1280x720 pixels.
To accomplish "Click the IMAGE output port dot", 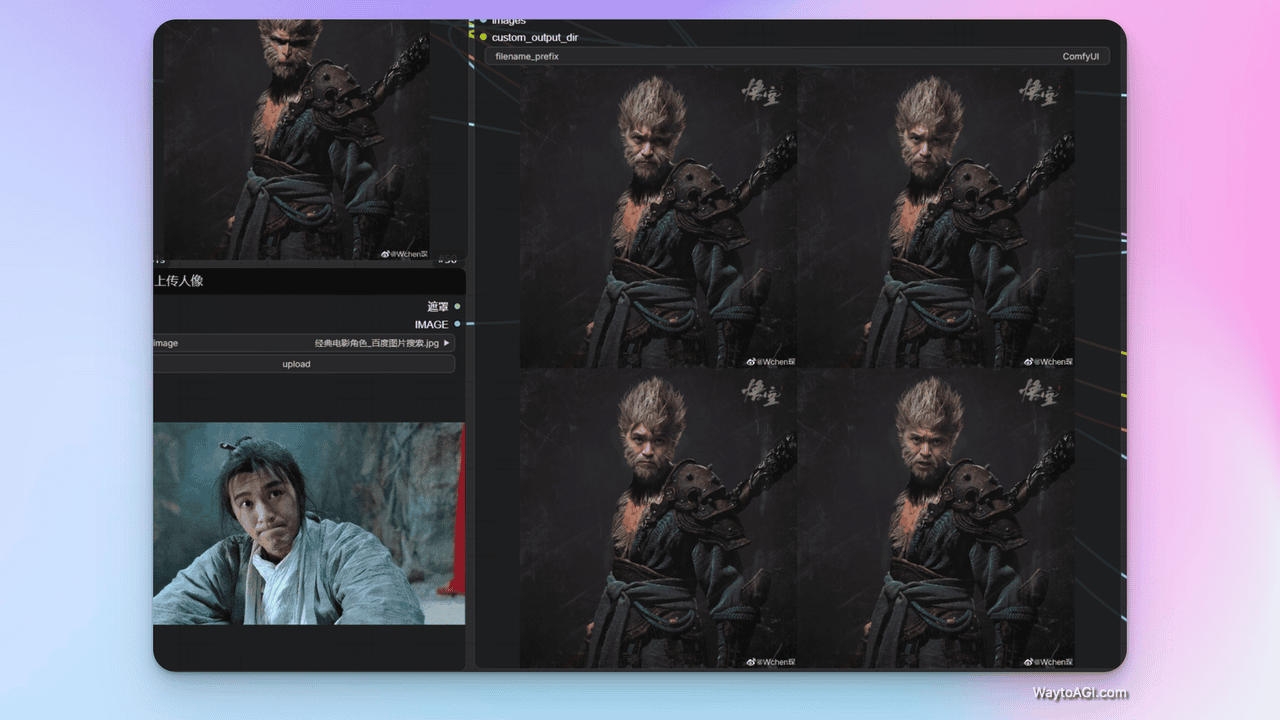I will pos(457,324).
